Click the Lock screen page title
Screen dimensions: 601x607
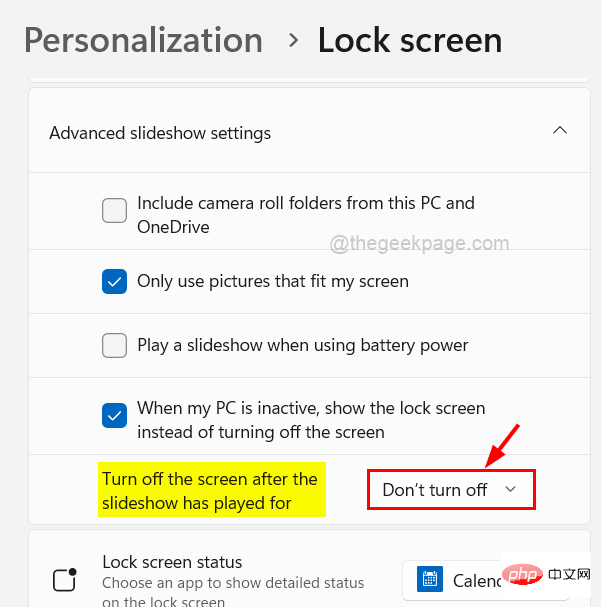tap(410, 40)
